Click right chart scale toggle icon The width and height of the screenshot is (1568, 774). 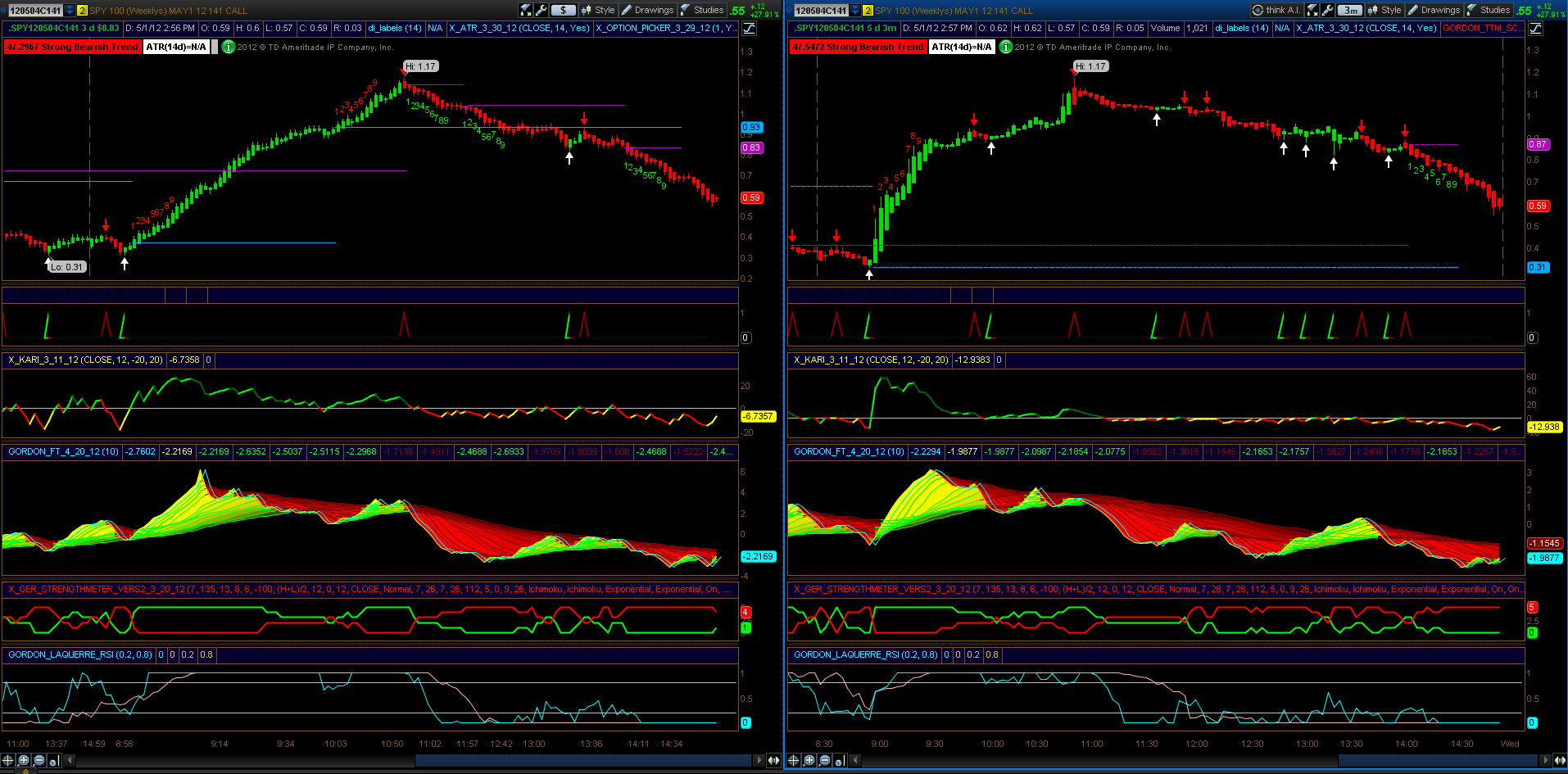(1536, 29)
